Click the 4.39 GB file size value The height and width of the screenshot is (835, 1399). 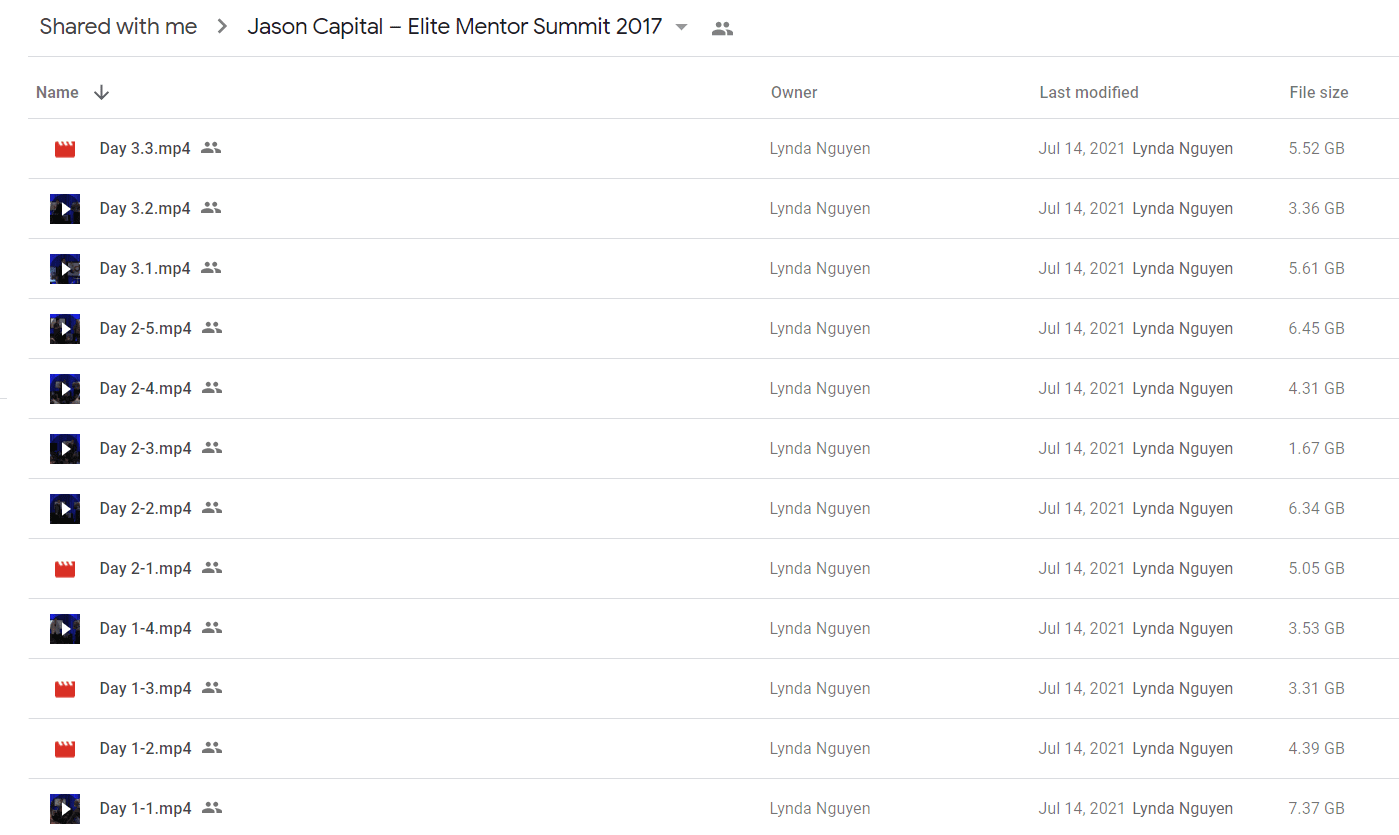click(1317, 749)
